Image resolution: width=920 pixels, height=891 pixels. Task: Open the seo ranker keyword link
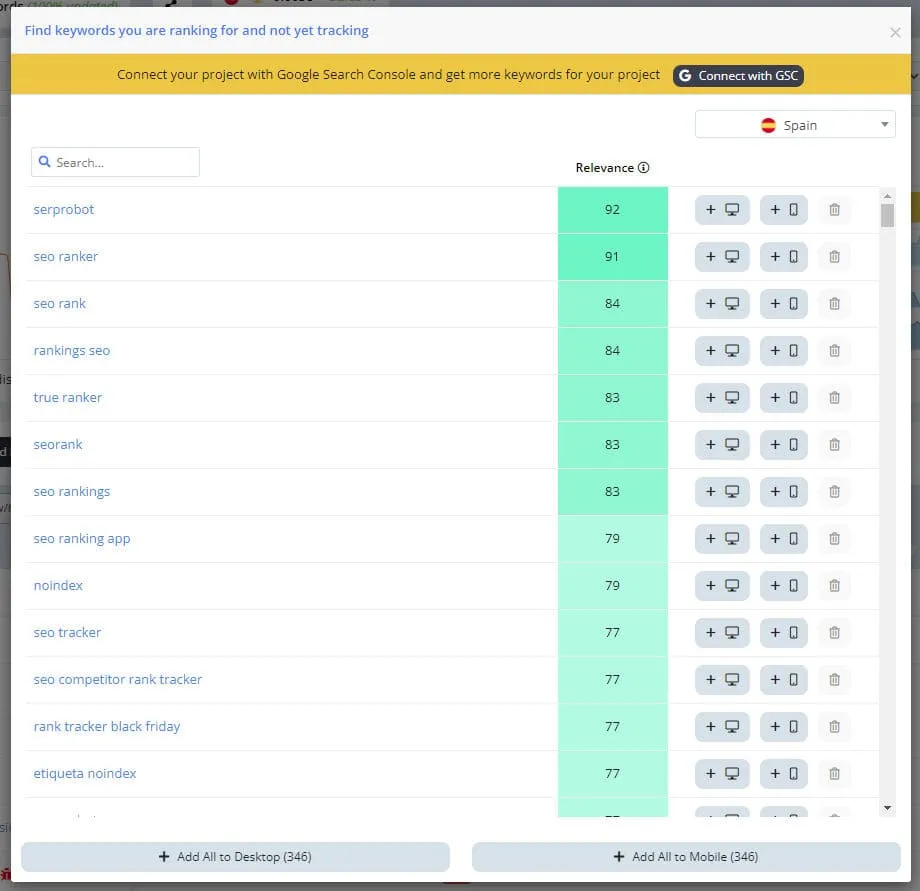tap(66, 256)
